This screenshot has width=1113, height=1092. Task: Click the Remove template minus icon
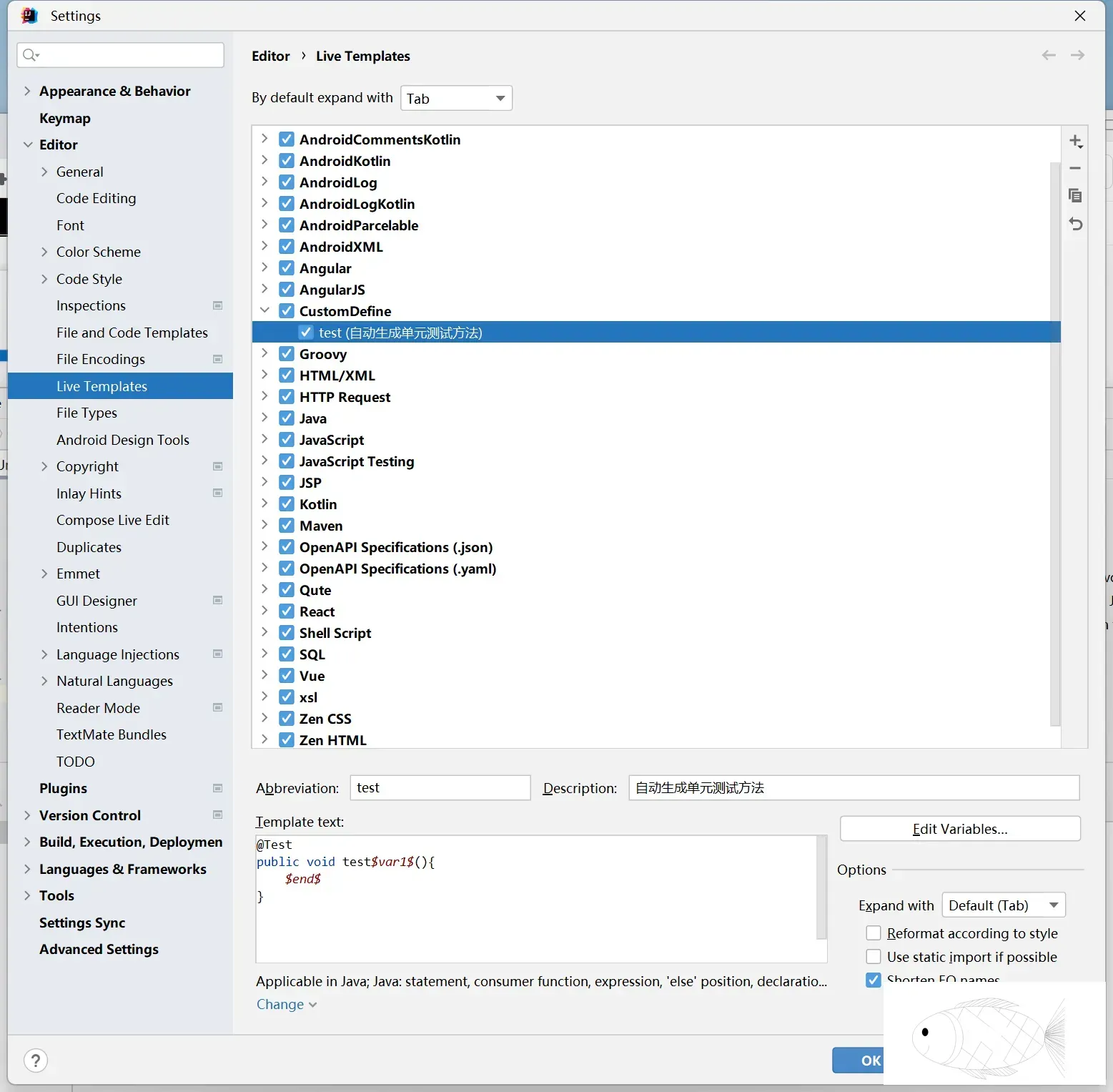(x=1075, y=169)
